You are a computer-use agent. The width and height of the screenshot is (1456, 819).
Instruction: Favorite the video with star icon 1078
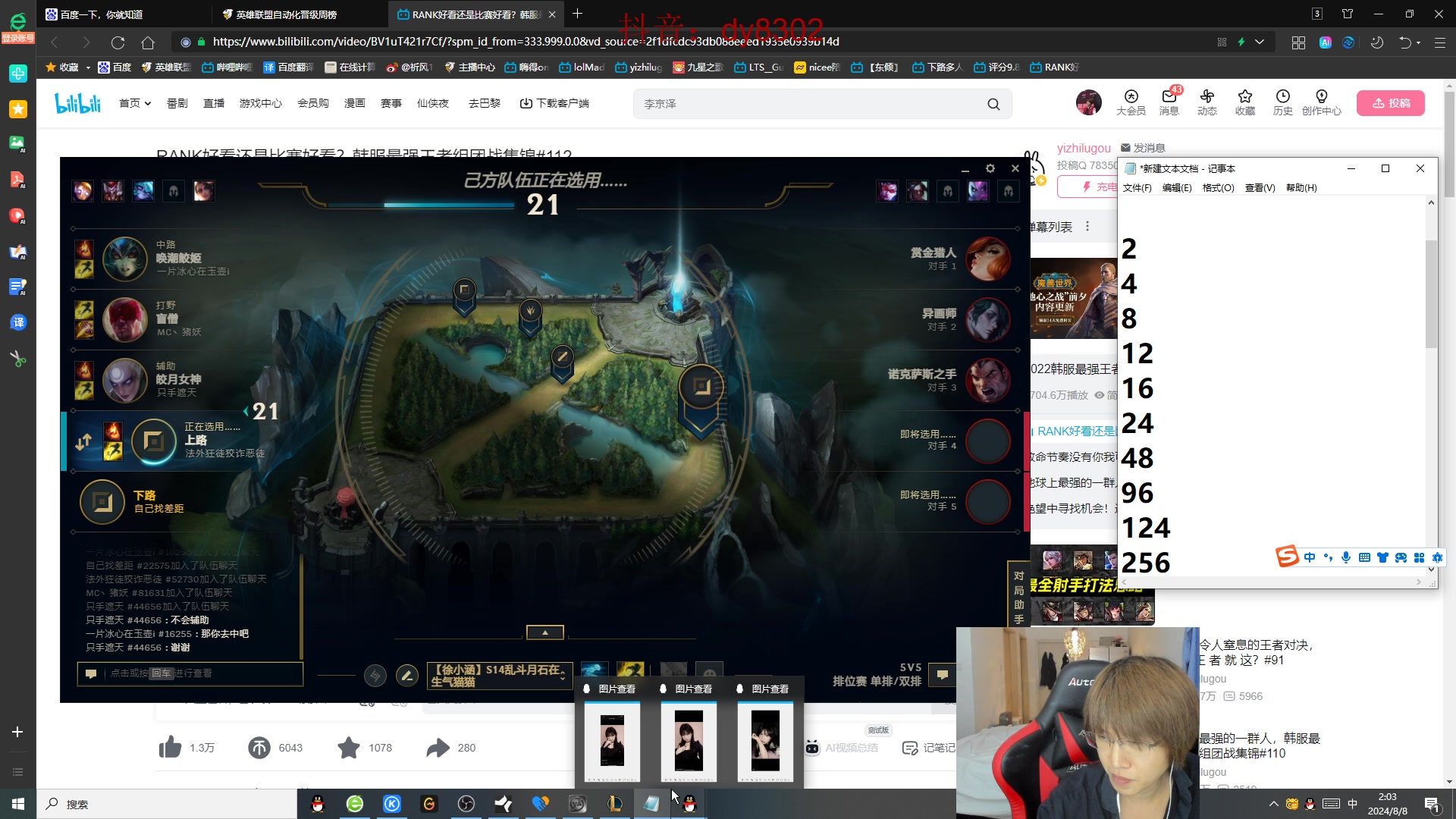click(x=349, y=748)
